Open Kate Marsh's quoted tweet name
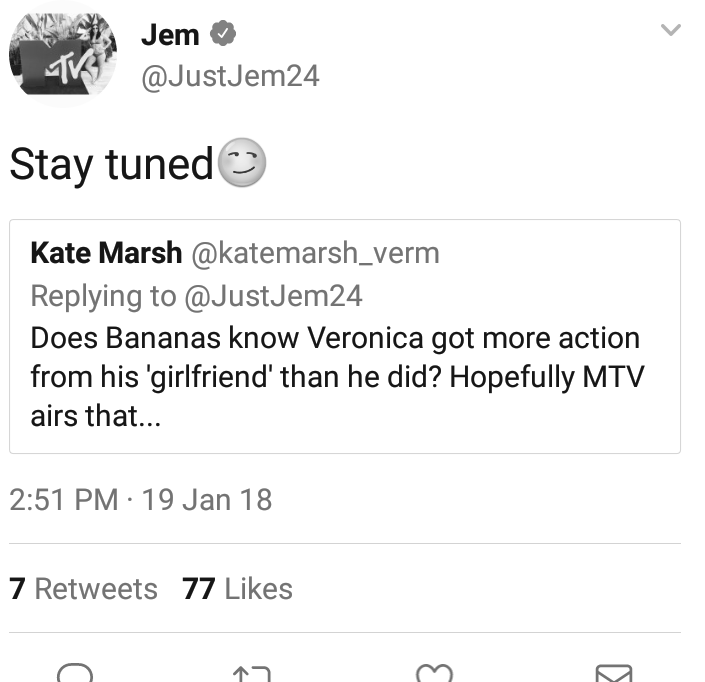The width and height of the screenshot is (705, 682). tap(106, 253)
